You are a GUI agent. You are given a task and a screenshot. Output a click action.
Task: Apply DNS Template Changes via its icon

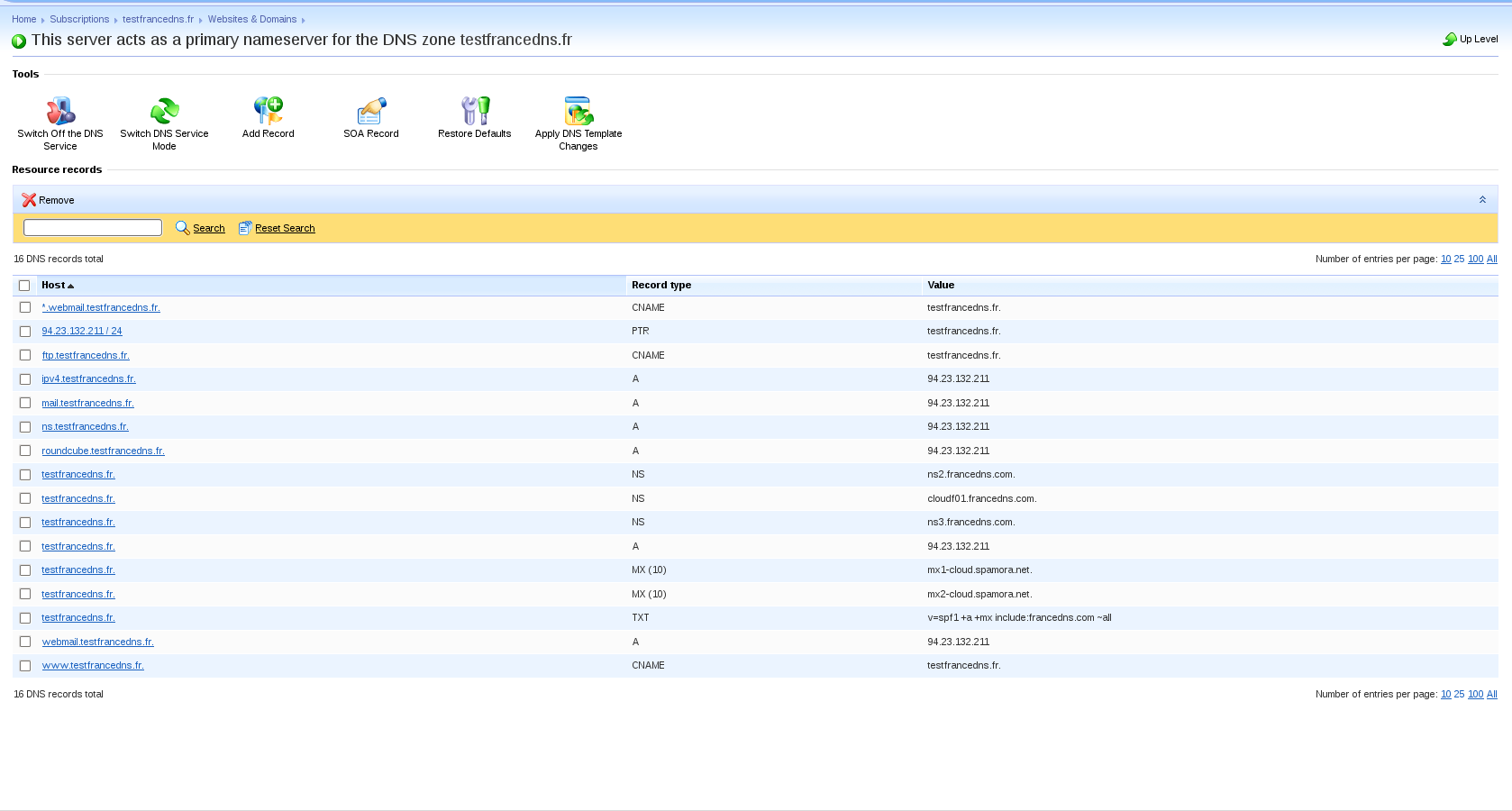578,111
